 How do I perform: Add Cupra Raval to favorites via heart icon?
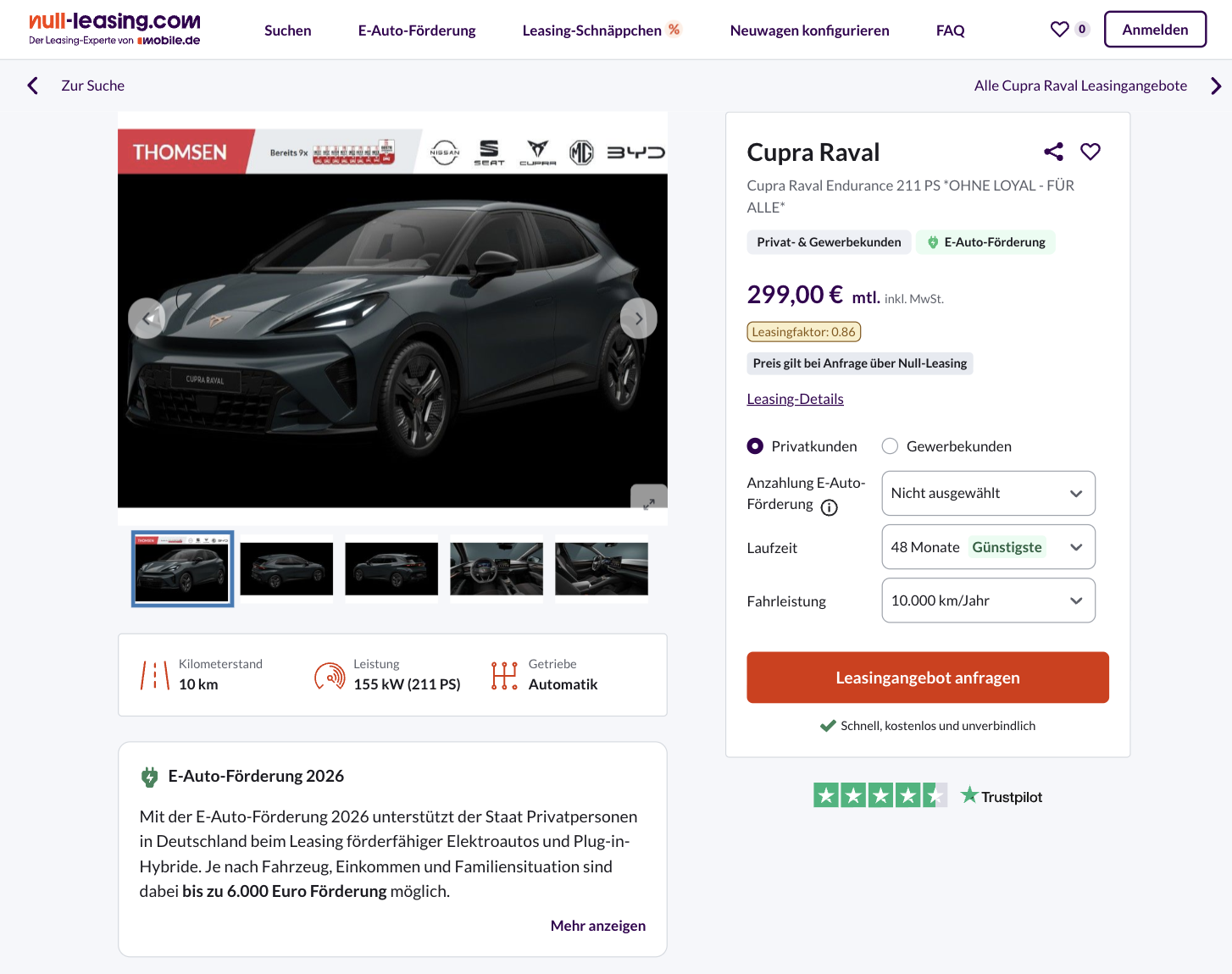pyautogui.click(x=1090, y=152)
